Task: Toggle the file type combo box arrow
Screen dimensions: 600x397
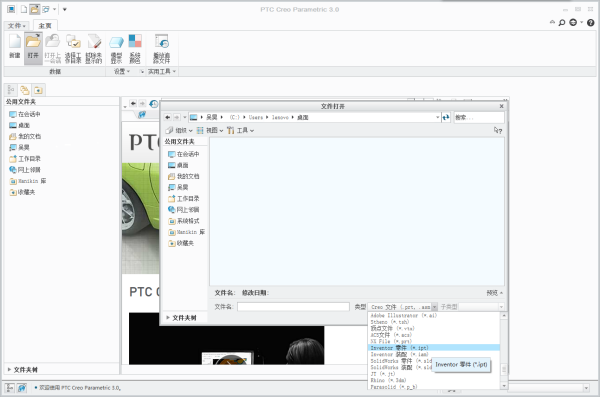Action: click(434, 307)
